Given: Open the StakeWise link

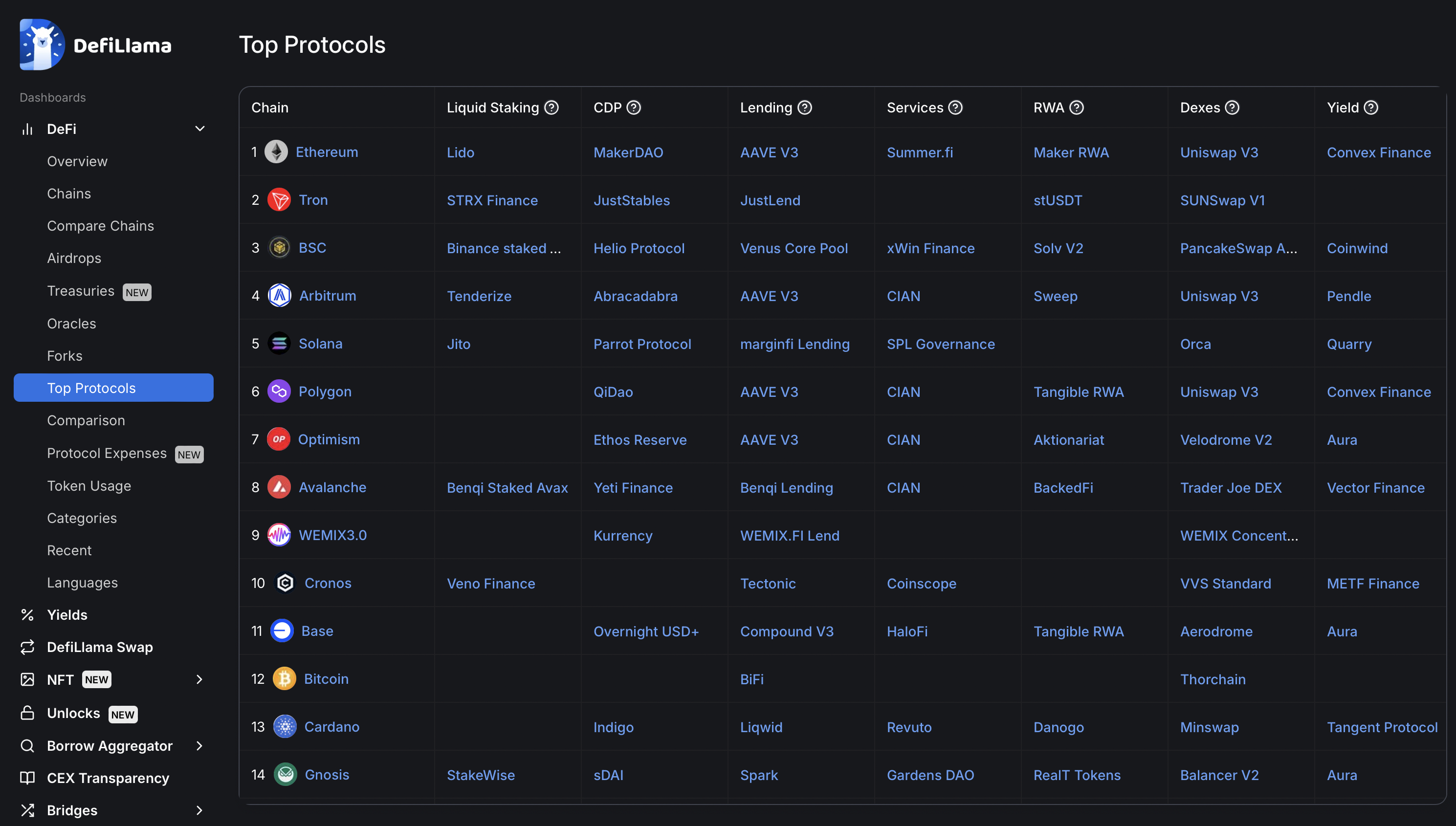Looking at the screenshot, I should pyautogui.click(x=481, y=775).
